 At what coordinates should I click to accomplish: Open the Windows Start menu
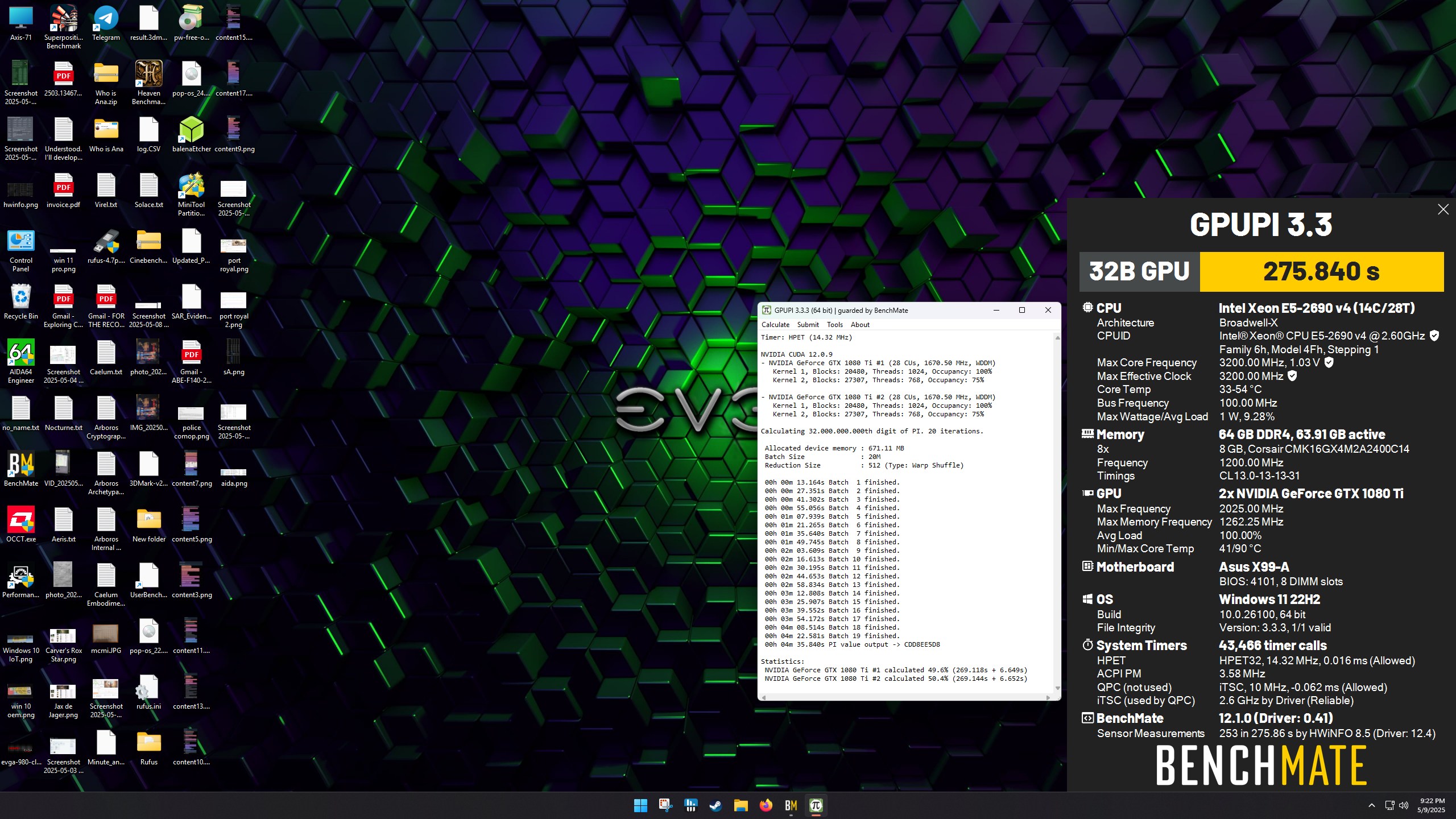[x=640, y=805]
